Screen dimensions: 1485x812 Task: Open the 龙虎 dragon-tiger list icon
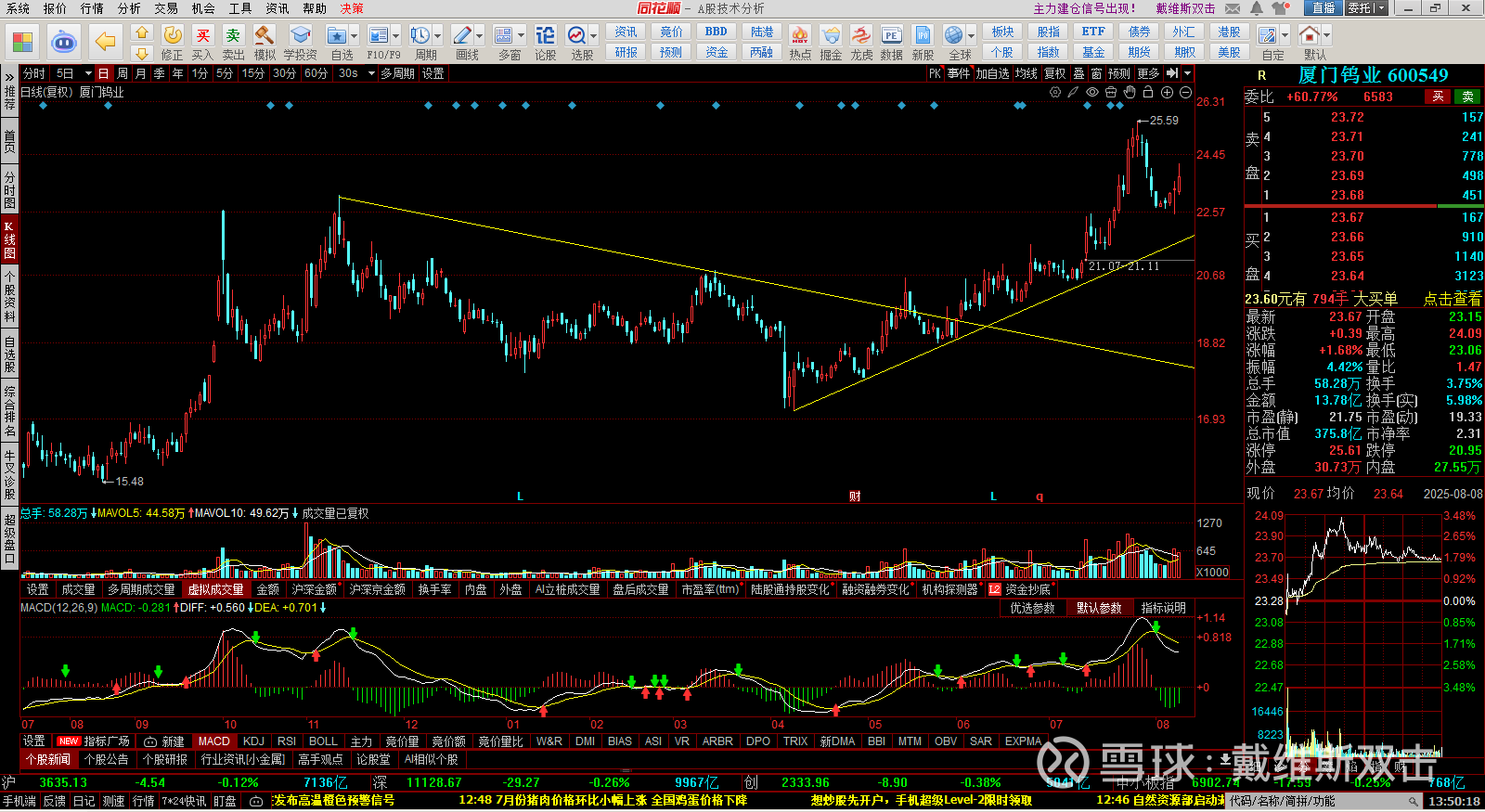pyautogui.click(x=861, y=35)
